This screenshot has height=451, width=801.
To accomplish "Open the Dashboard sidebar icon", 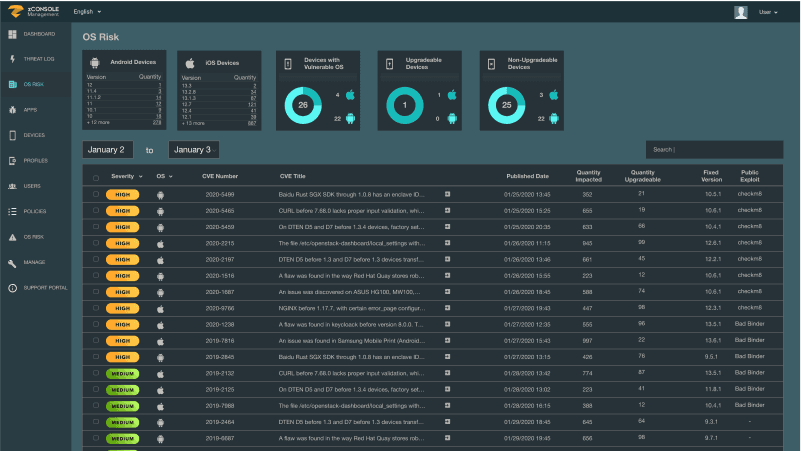I will 12,35.
